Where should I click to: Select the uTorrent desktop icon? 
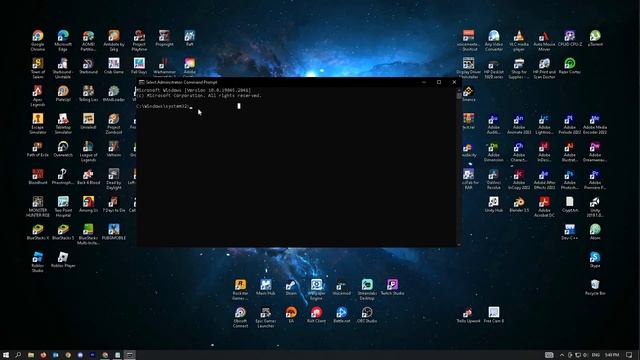595,38
